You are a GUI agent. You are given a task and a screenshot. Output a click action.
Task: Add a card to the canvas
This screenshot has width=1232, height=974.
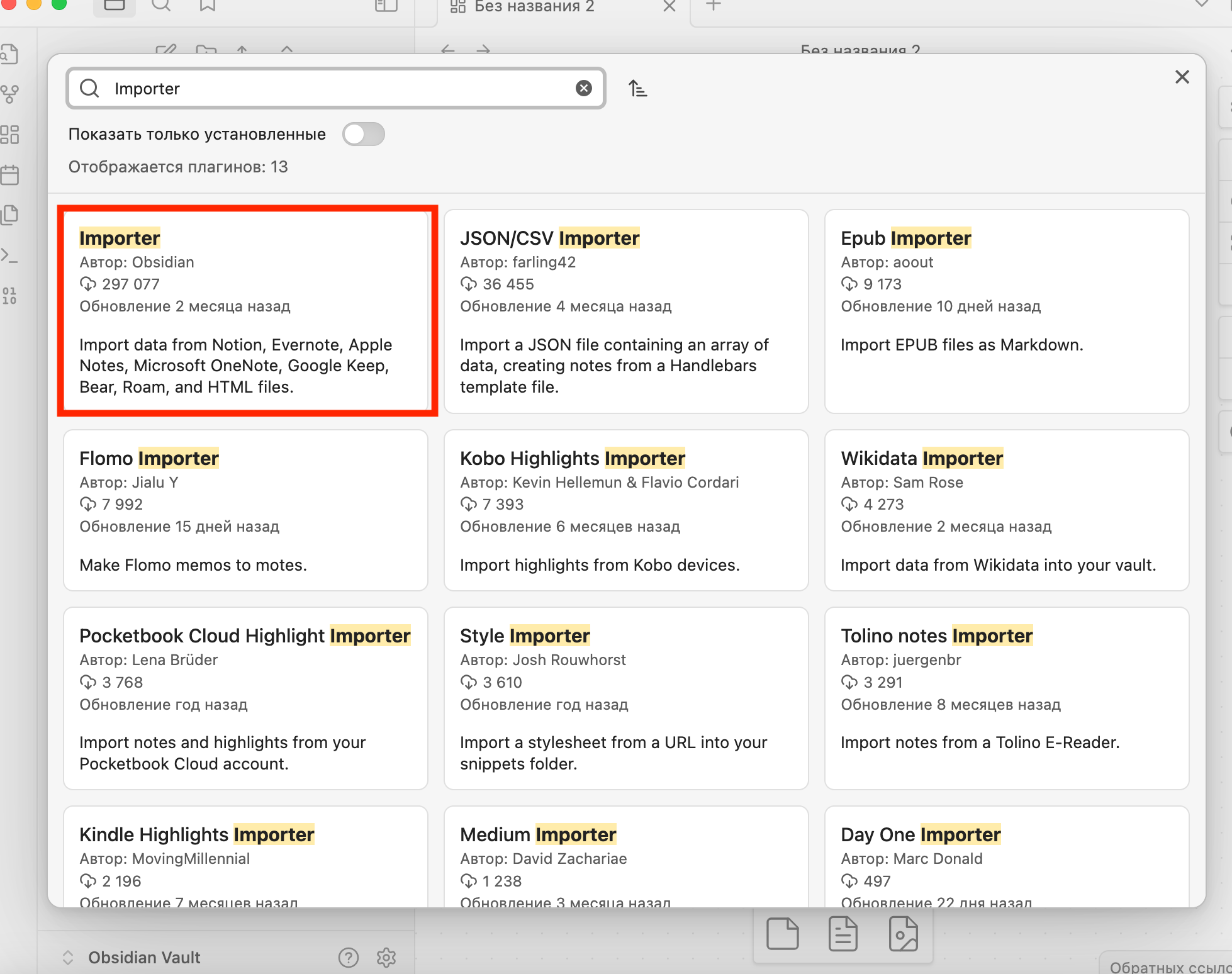[x=783, y=934]
